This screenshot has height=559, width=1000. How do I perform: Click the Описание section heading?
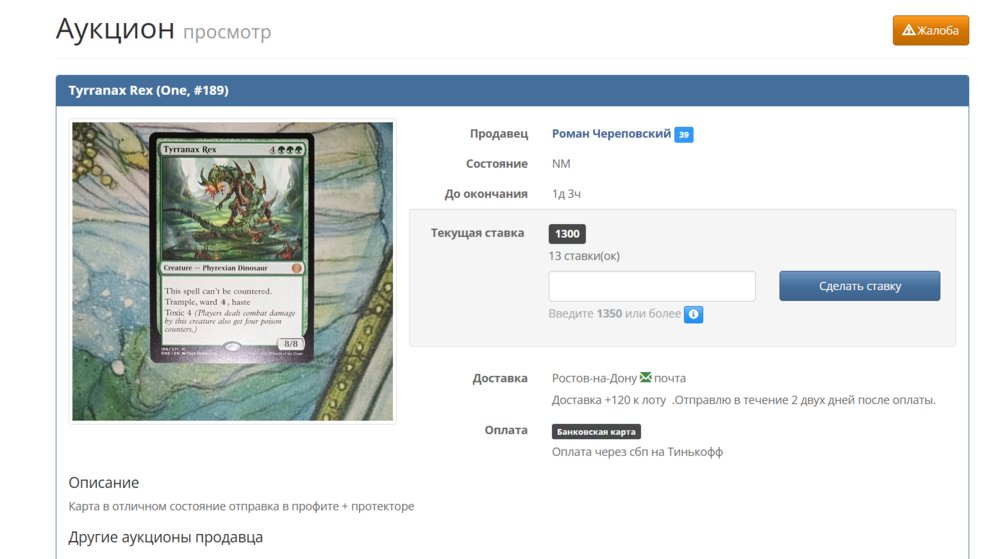(104, 483)
